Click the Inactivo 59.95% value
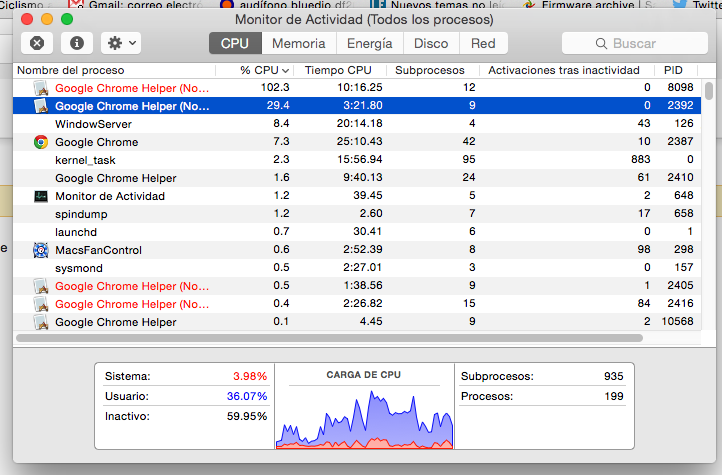Viewport: 722px width, 475px height. click(x=247, y=416)
